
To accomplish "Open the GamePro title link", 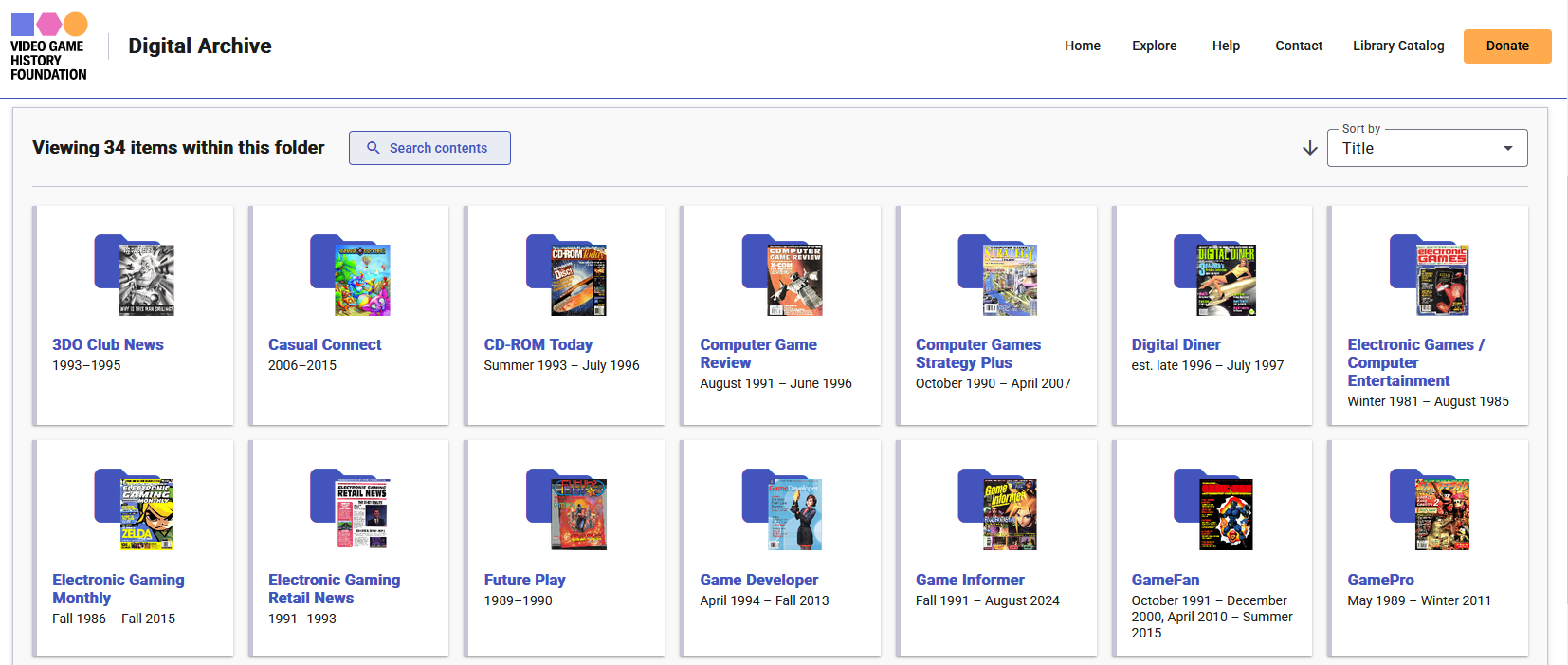I will pyautogui.click(x=1381, y=580).
